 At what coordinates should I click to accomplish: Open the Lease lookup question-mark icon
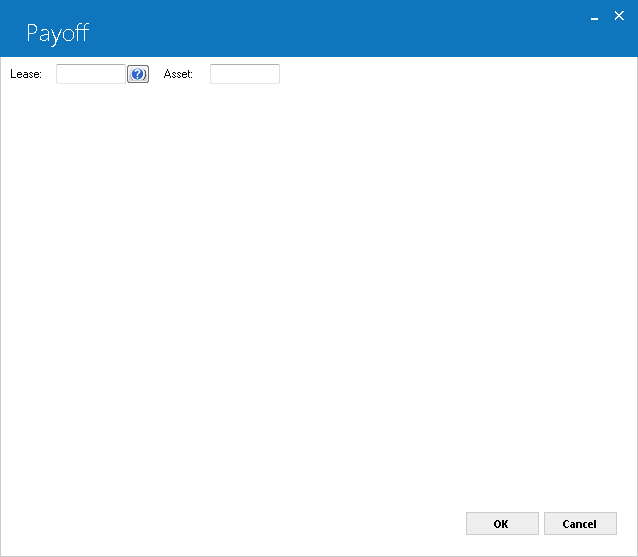tap(138, 74)
